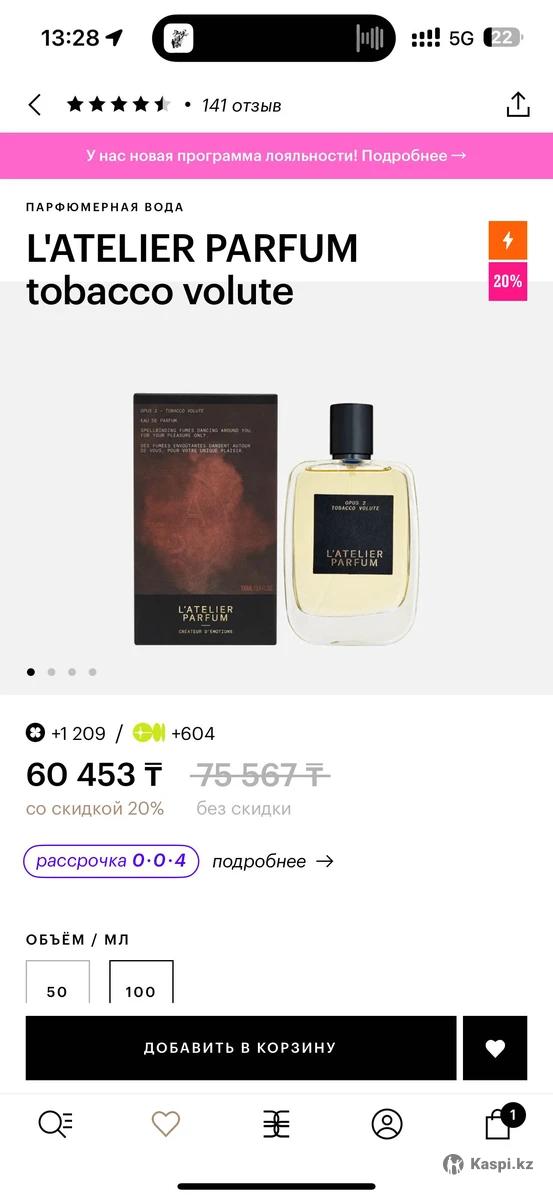Jump to second image carousel dot
The image size is (553, 1200).
tap(51, 672)
